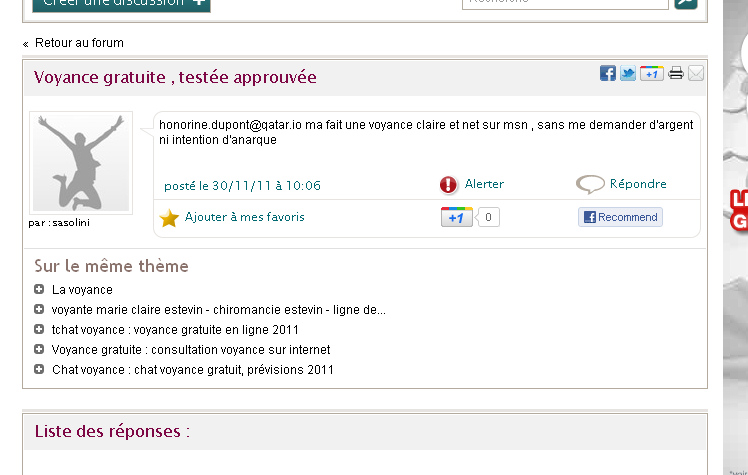Open sasolini's avatar picture

(x=81, y=162)
